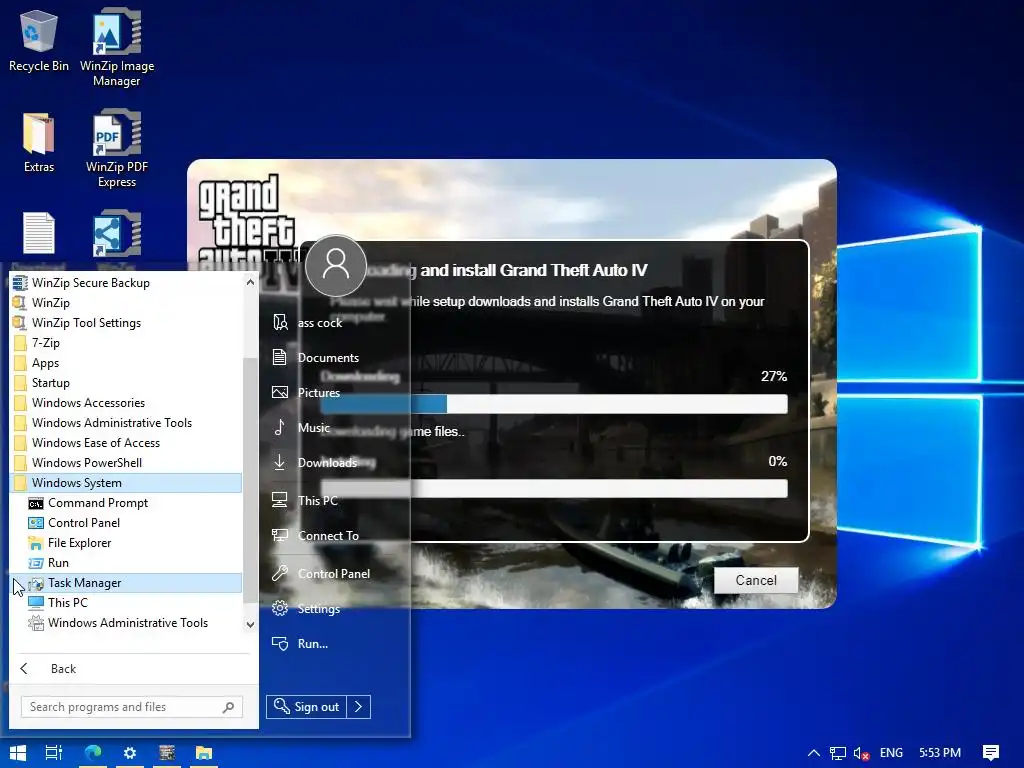Open the Extras folder on desktop

pyautogui.click(x=39, y=142)
